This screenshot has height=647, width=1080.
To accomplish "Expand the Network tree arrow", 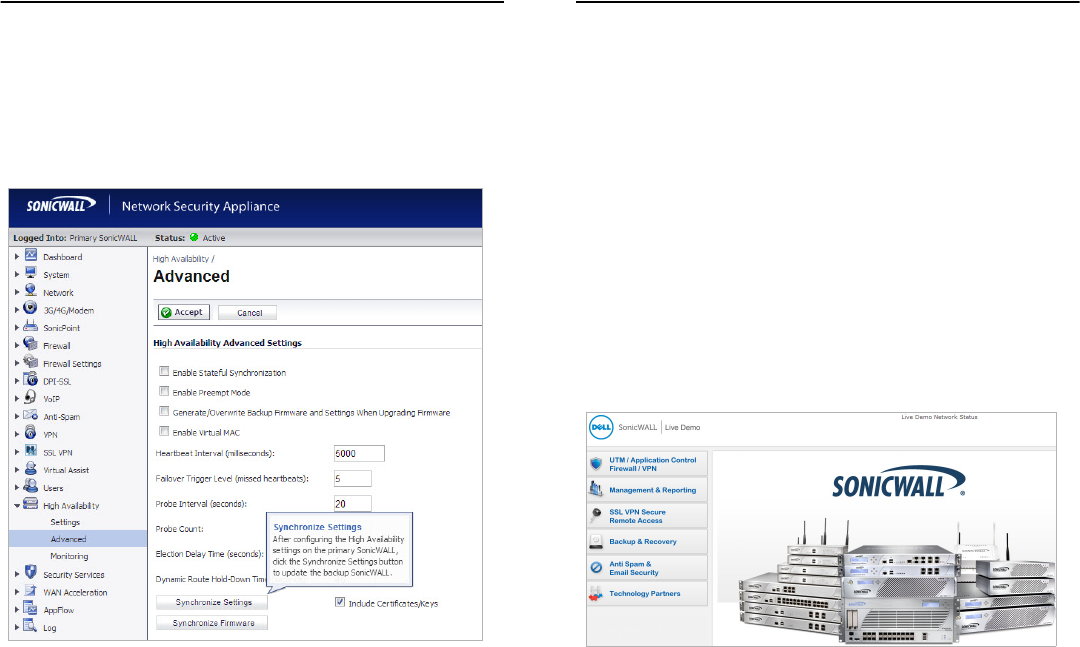I will (17, 292).
